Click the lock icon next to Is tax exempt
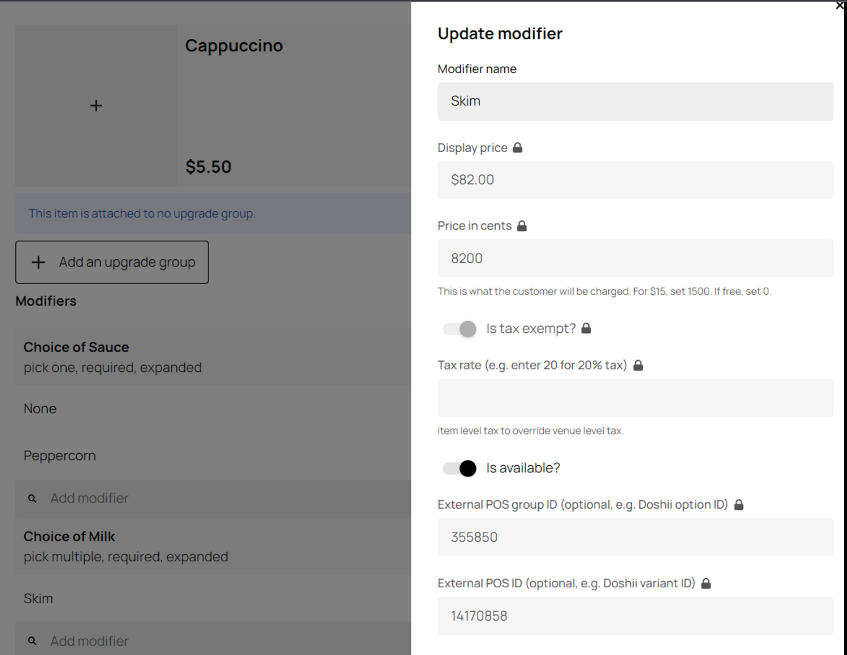The width and height of the screenshot is (847, 655). tap(585, 328)
